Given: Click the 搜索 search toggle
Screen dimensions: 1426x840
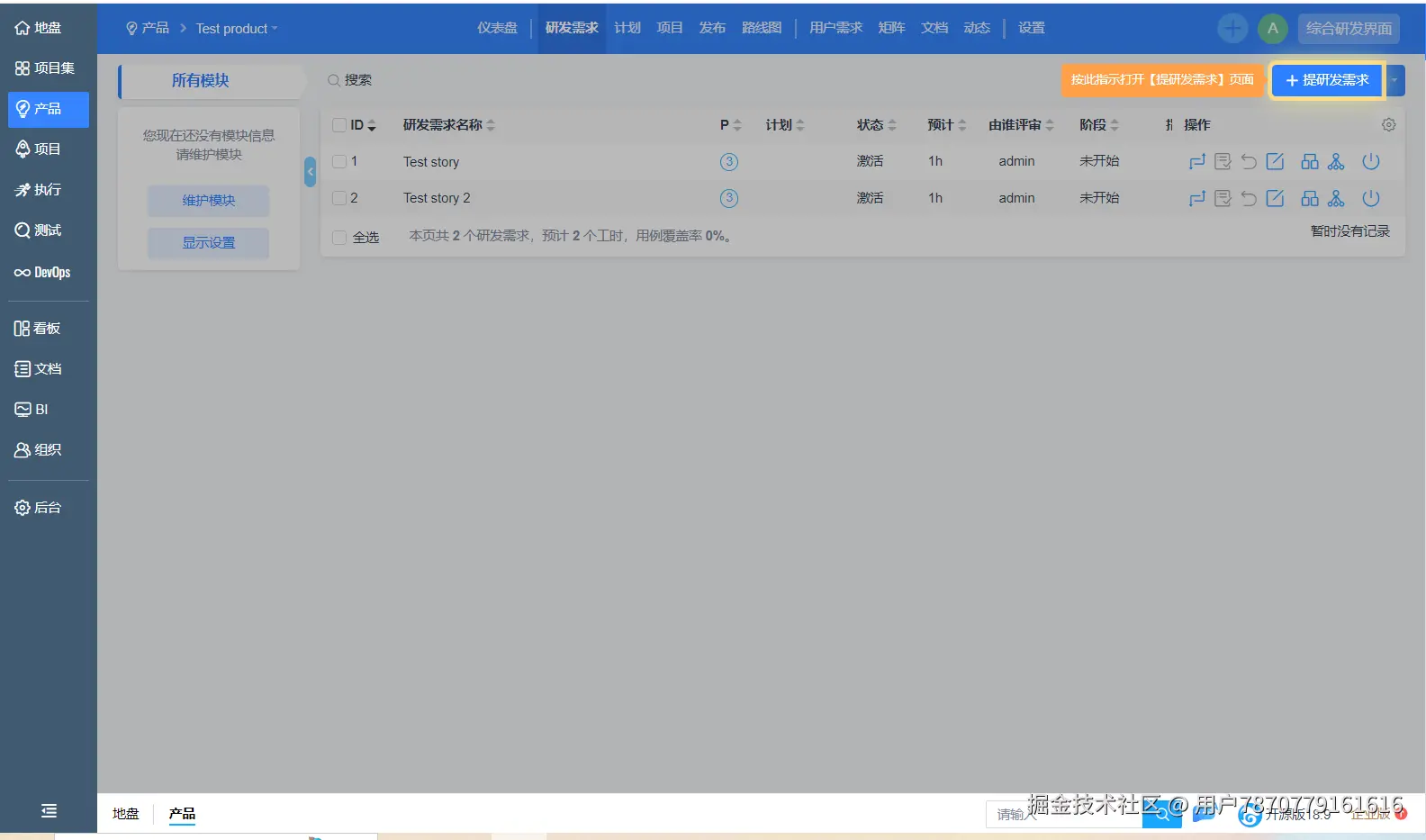Looking at the screenshot, I should [x=350, y=80].
